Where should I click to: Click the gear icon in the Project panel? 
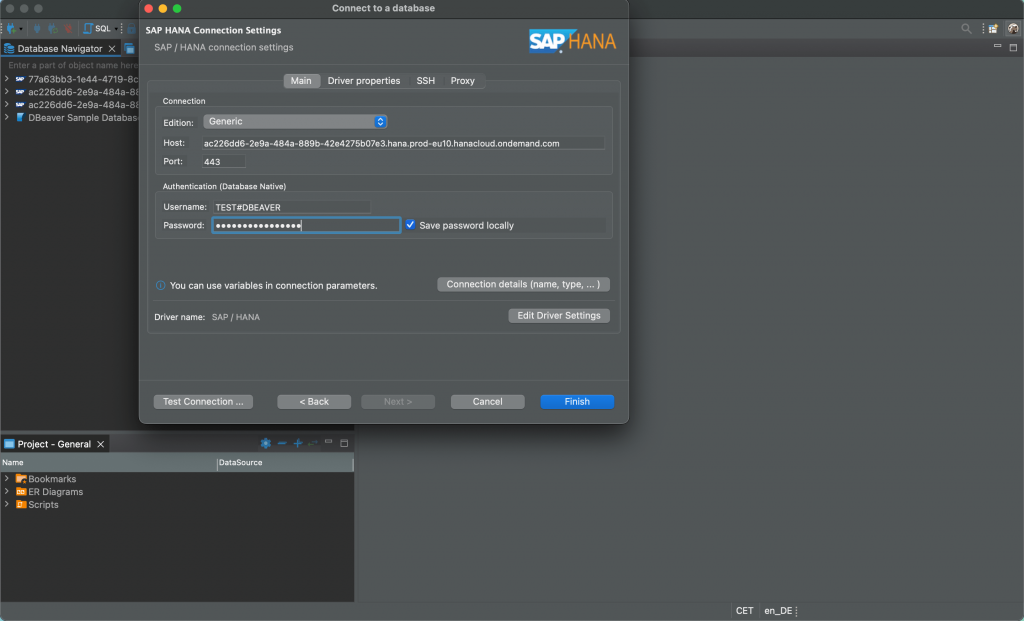point(265,443)
